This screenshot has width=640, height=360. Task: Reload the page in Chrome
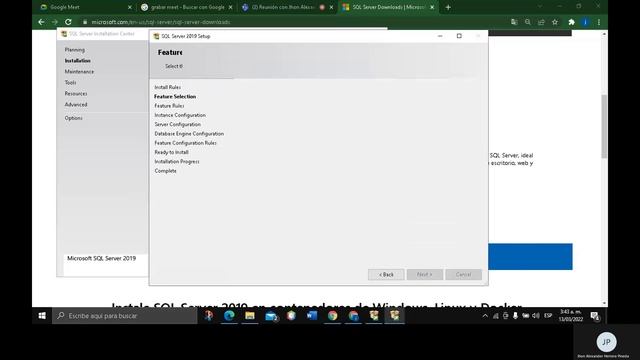point(68,22)
